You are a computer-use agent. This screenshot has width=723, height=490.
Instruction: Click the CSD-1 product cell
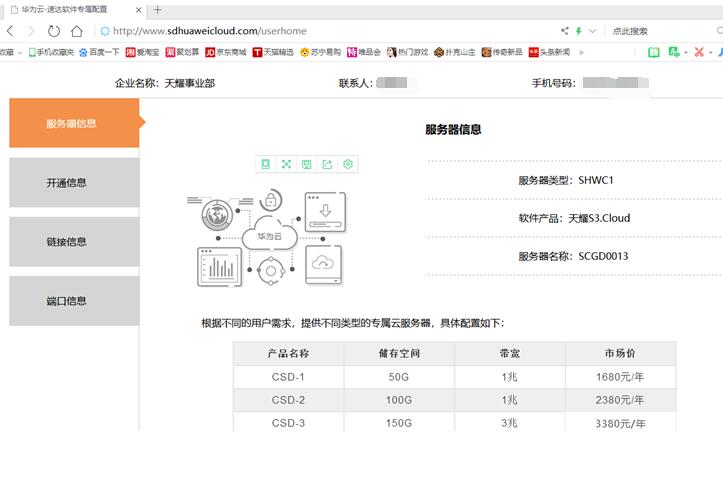click(288, 377)
